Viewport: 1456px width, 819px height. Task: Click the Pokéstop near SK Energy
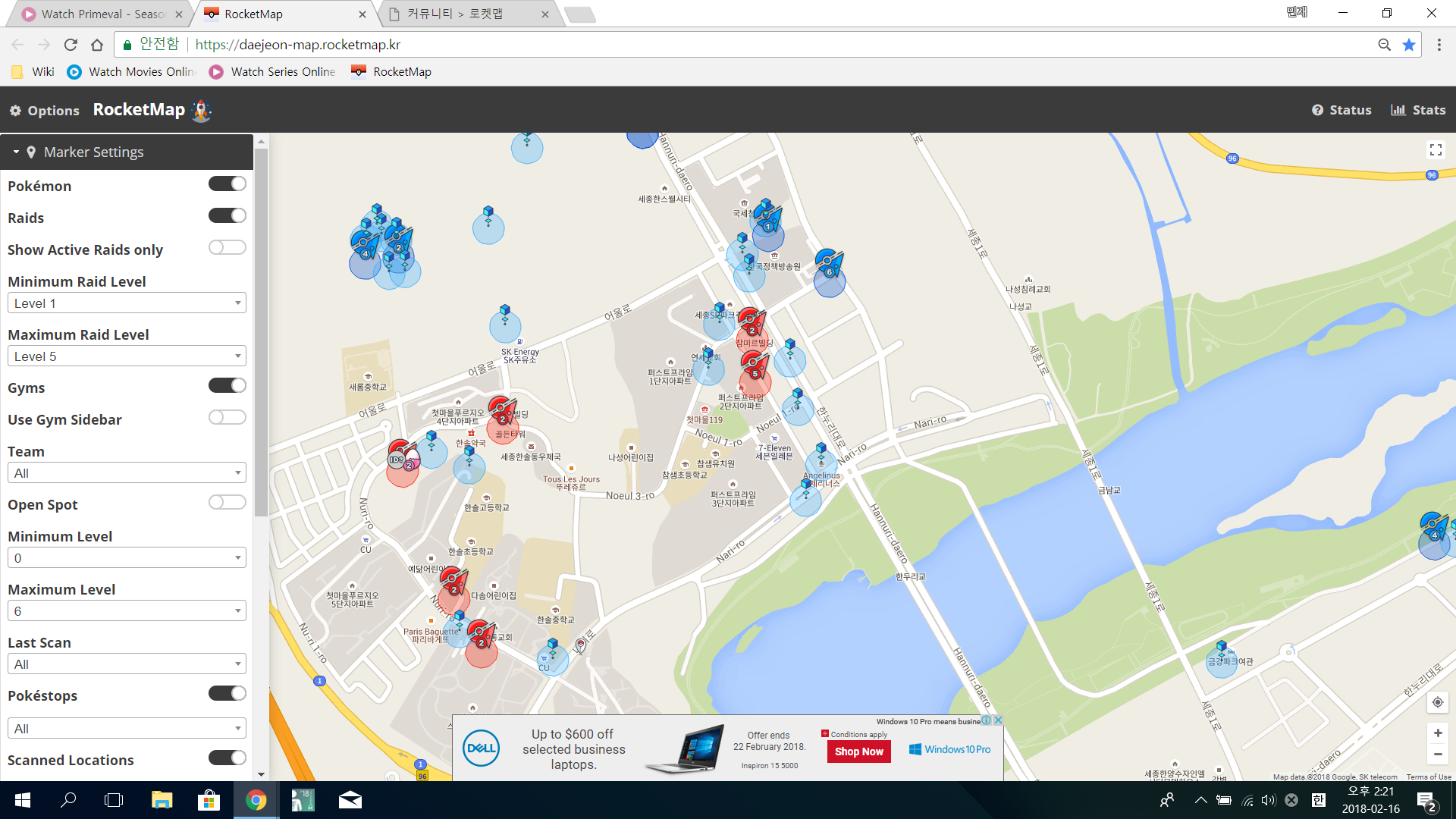pyautogui.click(x=505, y=315)
